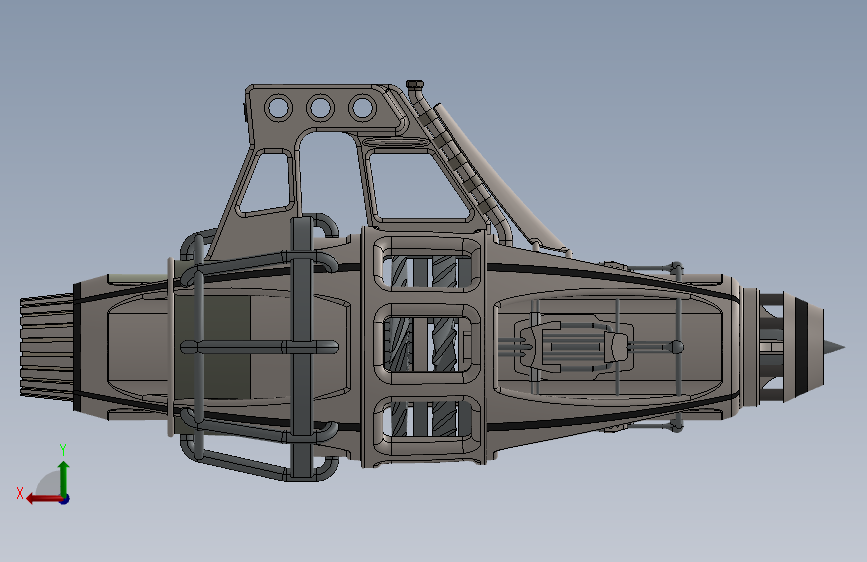Select the middle circular hole in mounting bracket
Image resolution: width=867 pixels, height=562 pixels.
(x=320, y=107)
